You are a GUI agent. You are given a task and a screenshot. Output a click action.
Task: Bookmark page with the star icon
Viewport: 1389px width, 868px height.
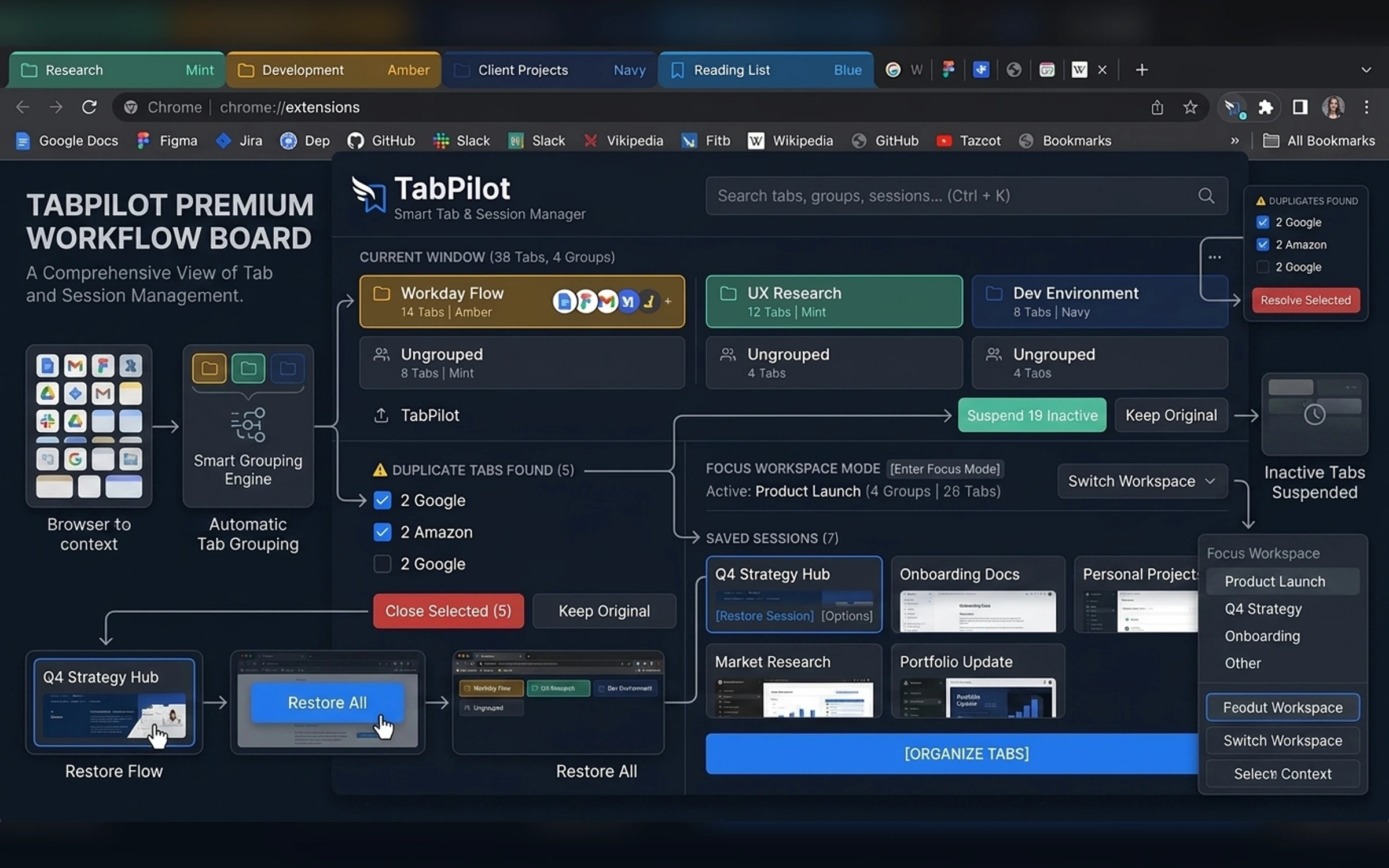(1190, 107)
